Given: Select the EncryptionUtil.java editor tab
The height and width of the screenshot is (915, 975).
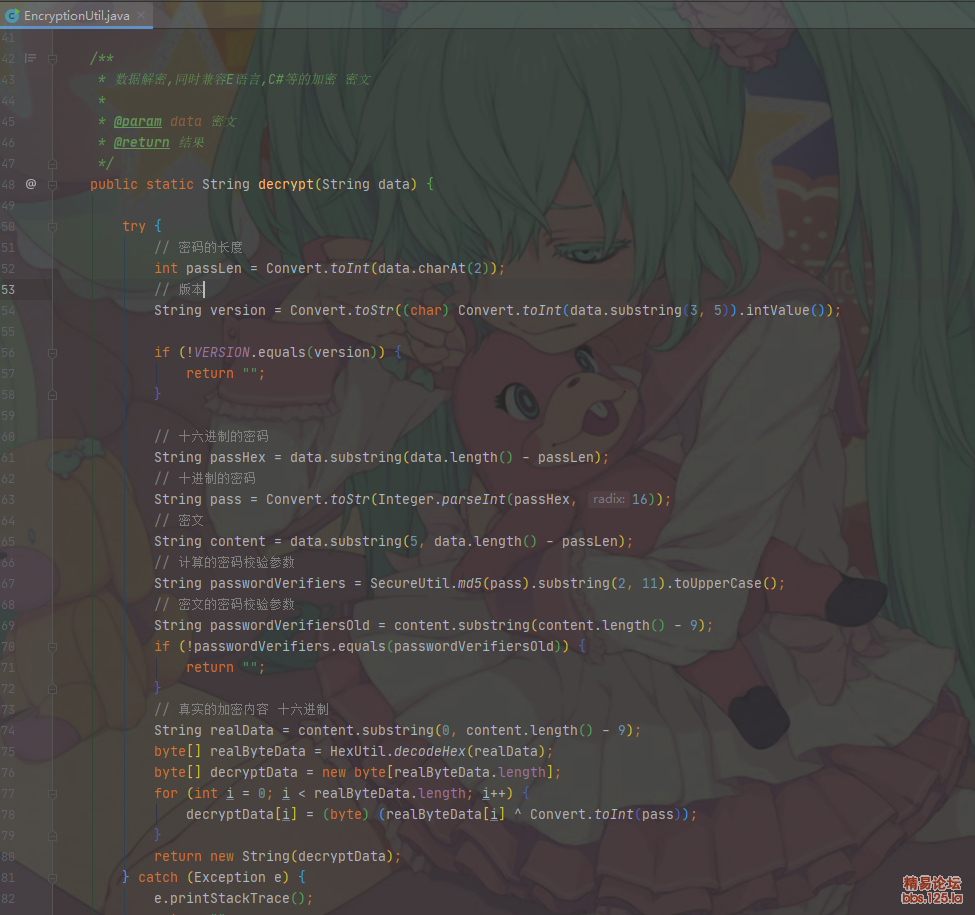Looking at the screenshot, I should [76, 16].
